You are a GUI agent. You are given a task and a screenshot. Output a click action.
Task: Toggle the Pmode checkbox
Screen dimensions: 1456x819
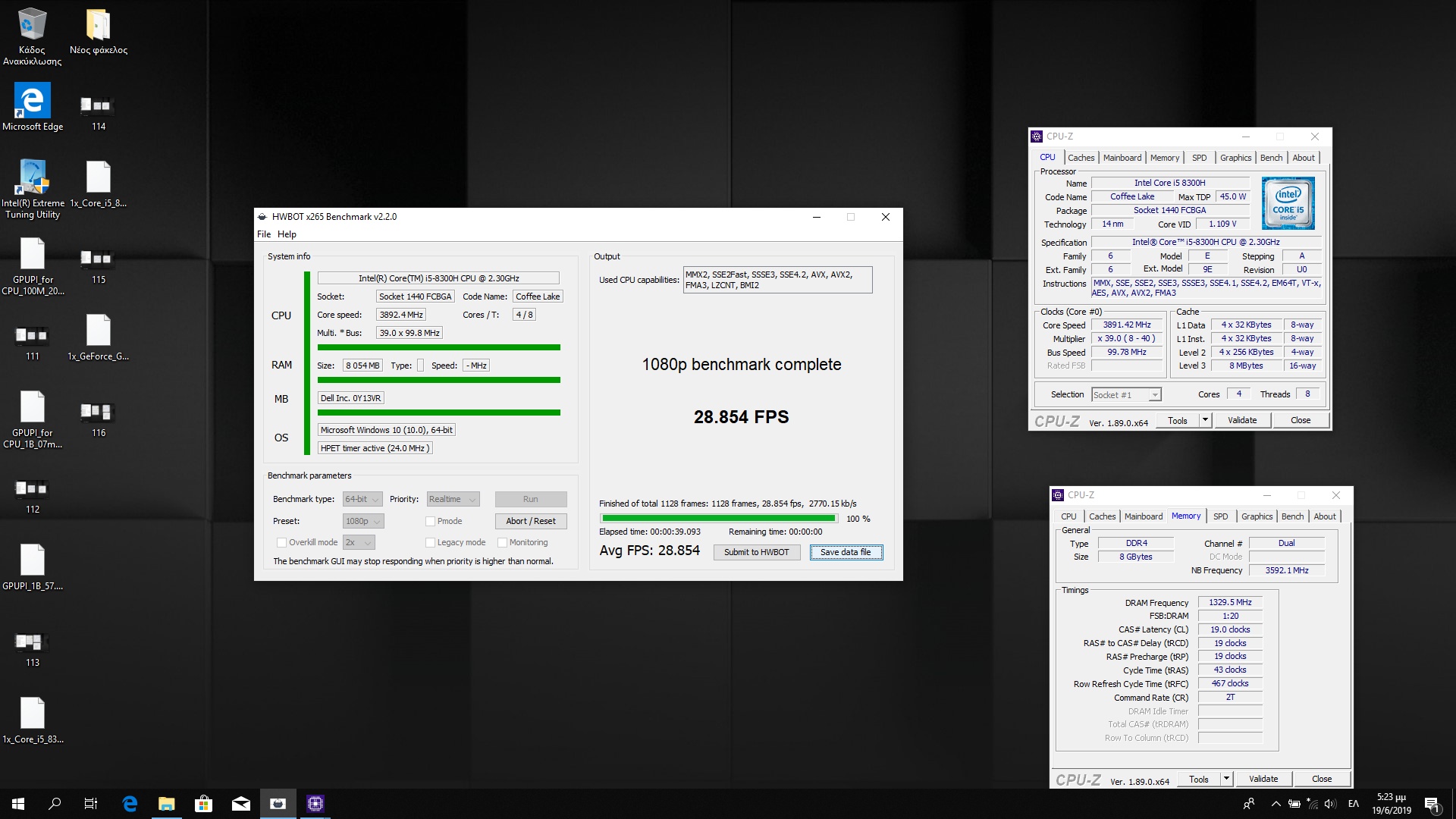click(x=430, y=521)
